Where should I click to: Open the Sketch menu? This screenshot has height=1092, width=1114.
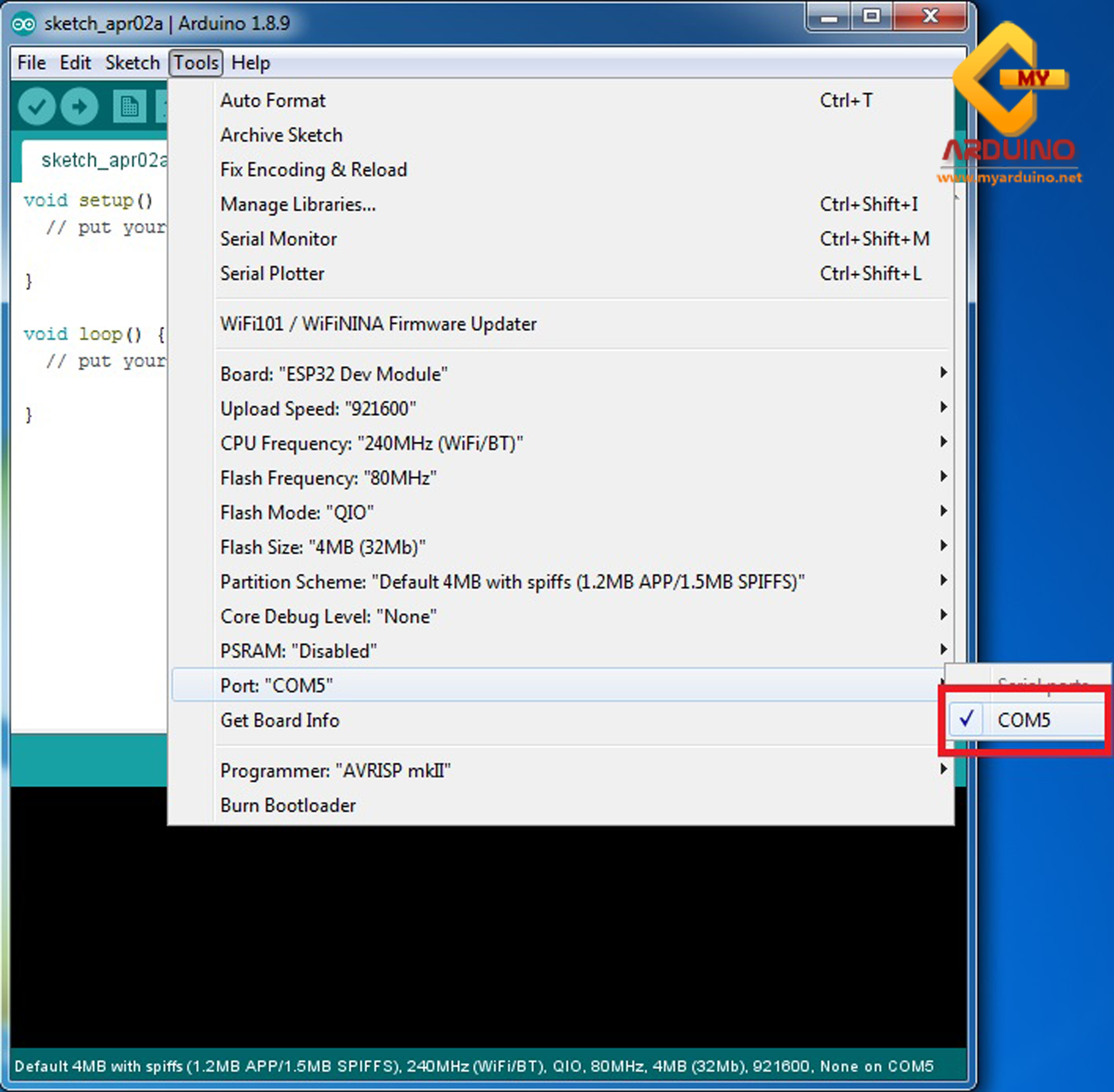132,62
